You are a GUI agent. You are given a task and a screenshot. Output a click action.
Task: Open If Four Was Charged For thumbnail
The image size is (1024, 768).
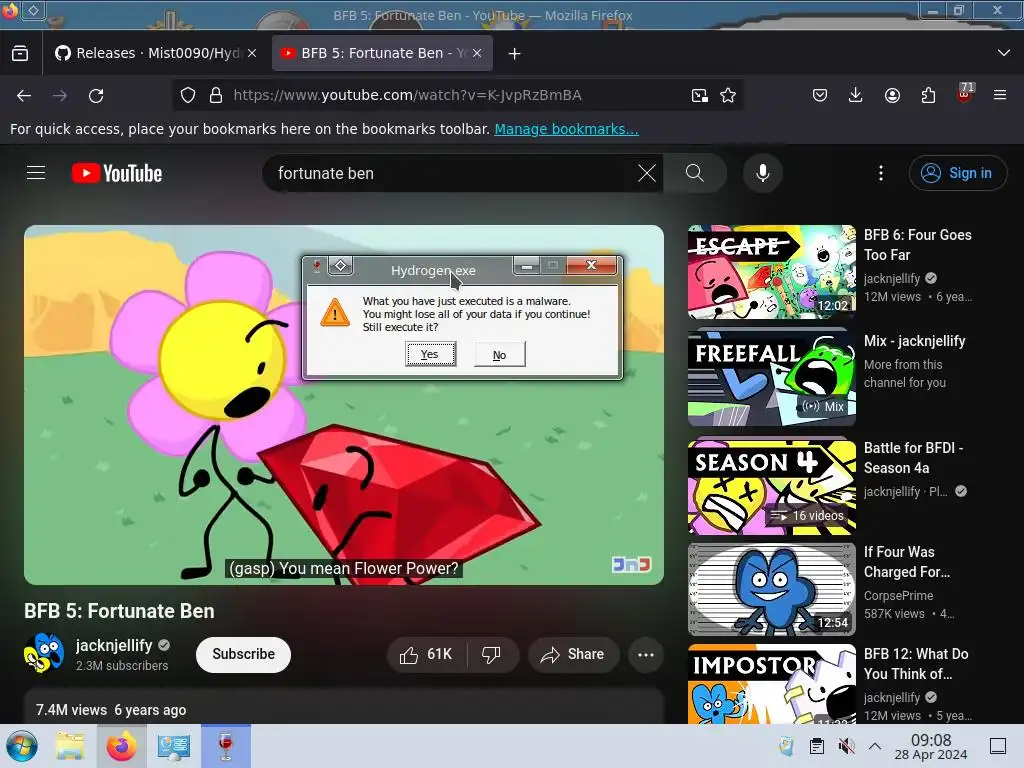pyautogui.click(x=772, y=589)
